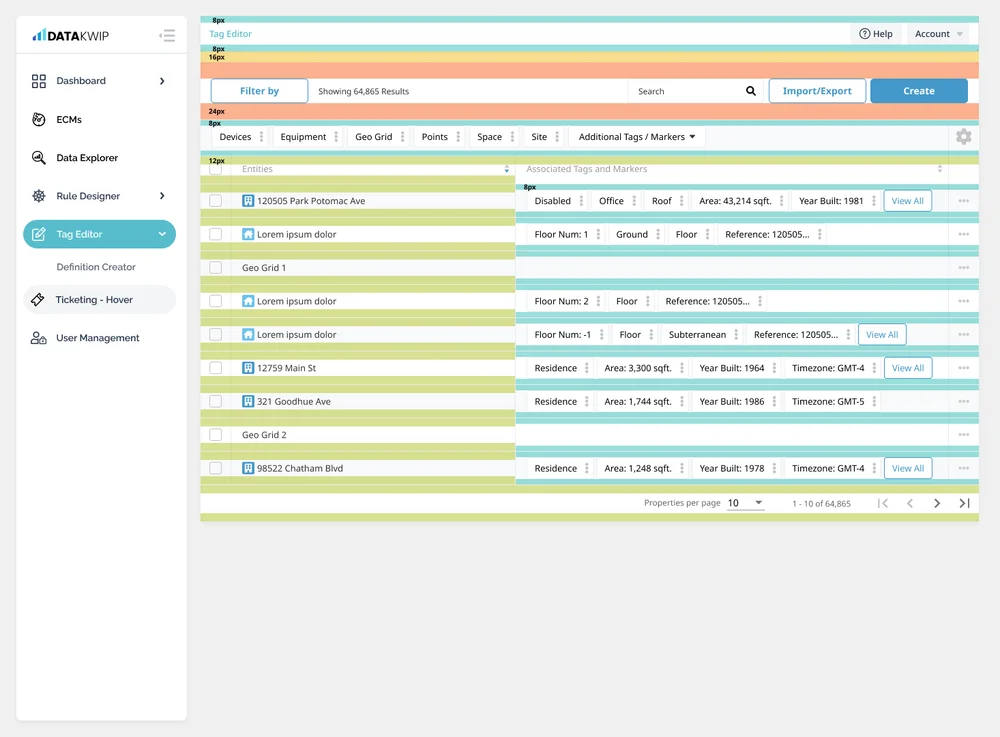The width and height of the screenshot is (1000, 737).
Task: Collapse the sidebar with the hamburger icon
Action: pyautogui.click(x=167, y=35)
